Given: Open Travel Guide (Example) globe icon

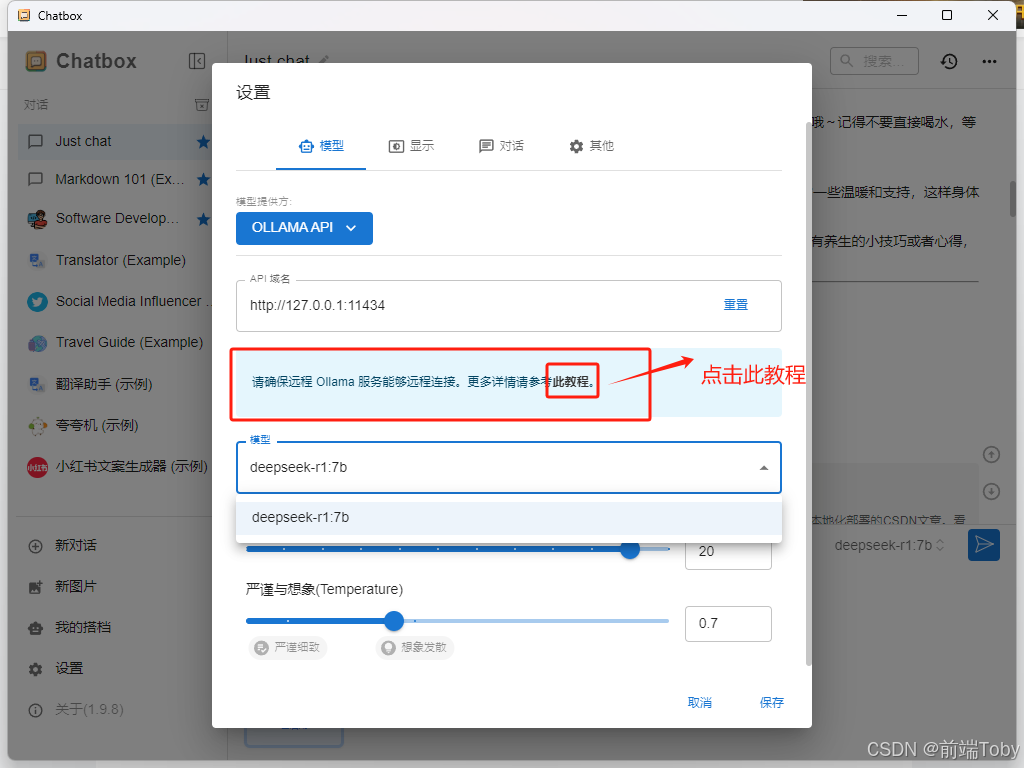Looking at the screenshot, I should coord(37,343).
